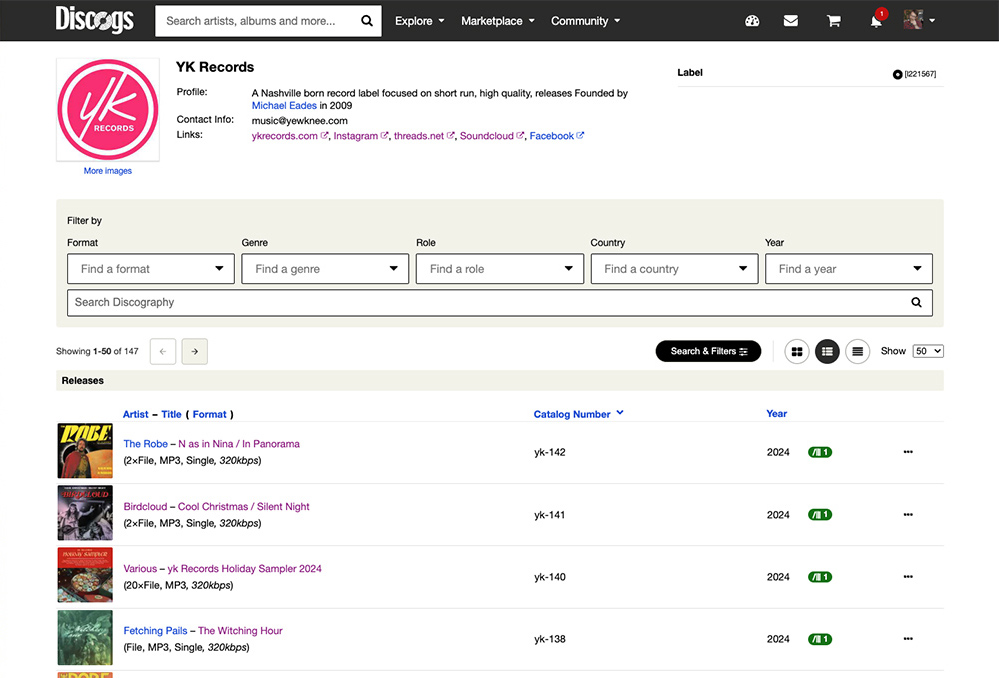Click collection badge for yk-140
999x678 pixels.
[820, 577]
